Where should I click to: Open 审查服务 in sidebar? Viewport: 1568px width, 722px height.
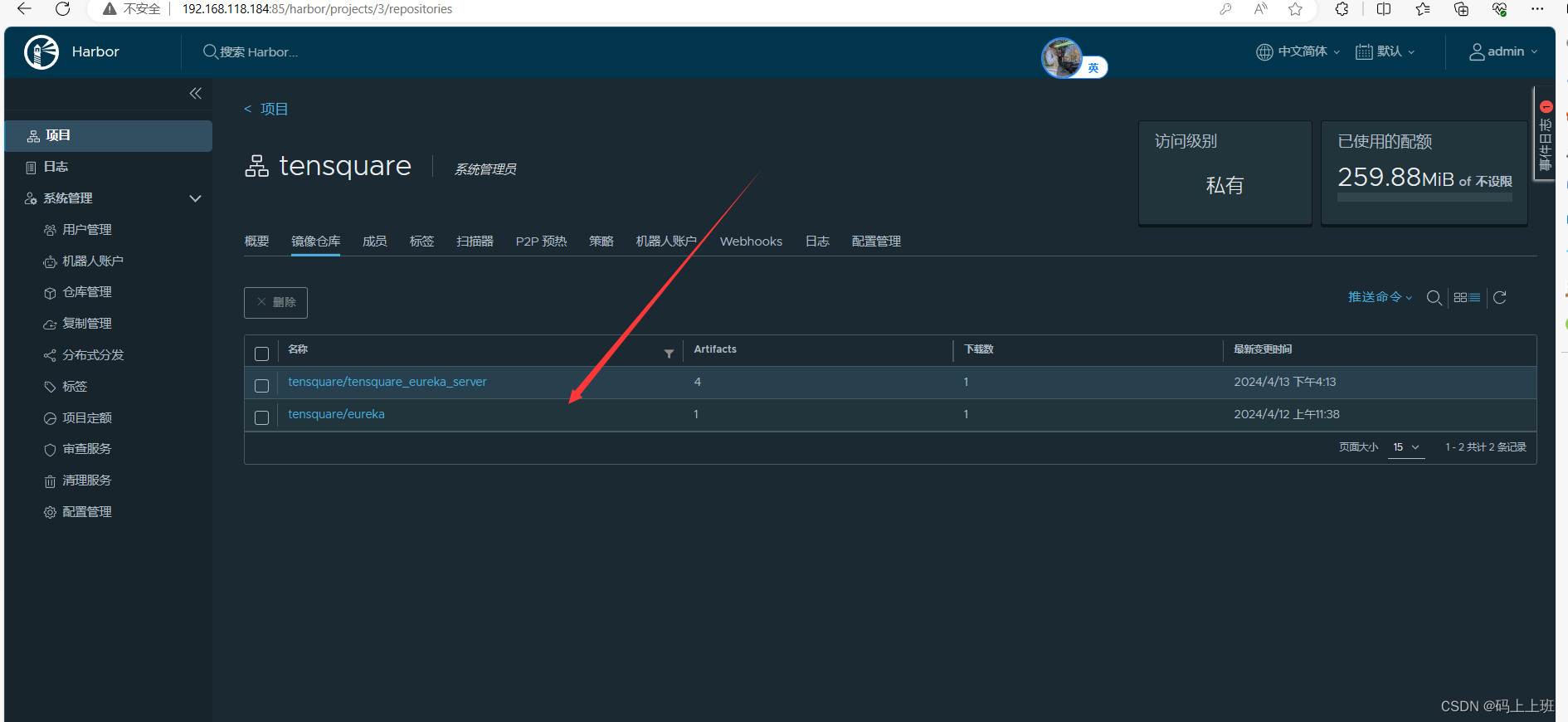pyautogui.click(x=87, y=449)
